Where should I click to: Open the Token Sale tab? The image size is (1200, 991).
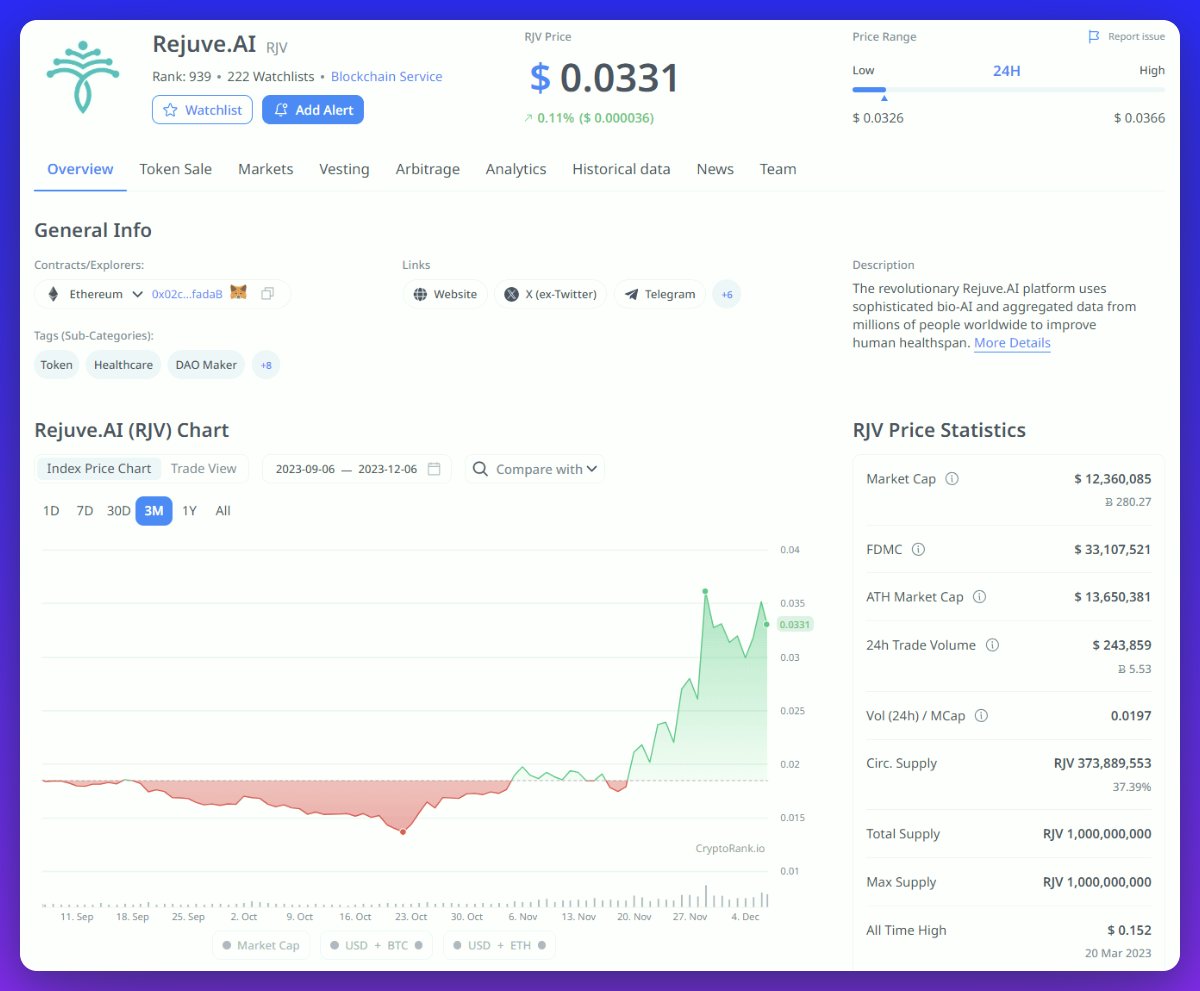(175, 169)
